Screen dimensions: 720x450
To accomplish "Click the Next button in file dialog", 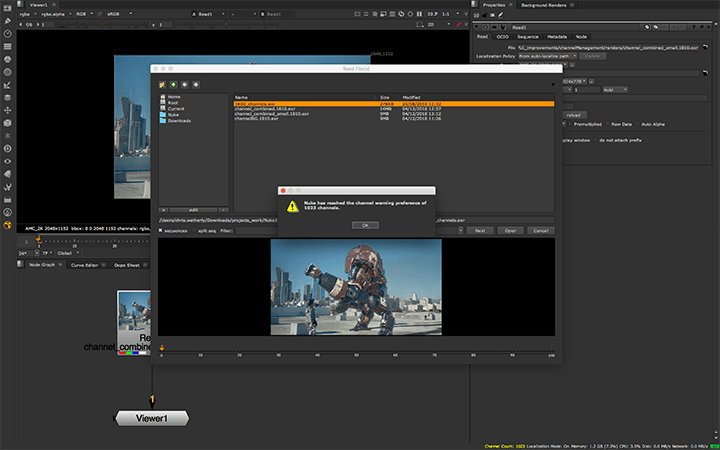I will coord(480,231).
